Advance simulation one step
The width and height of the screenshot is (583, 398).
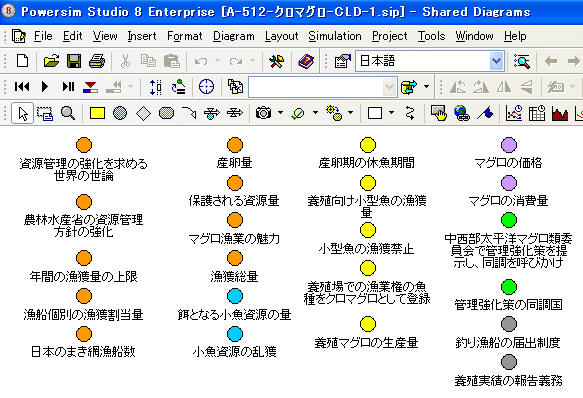[x=68, y=87]
